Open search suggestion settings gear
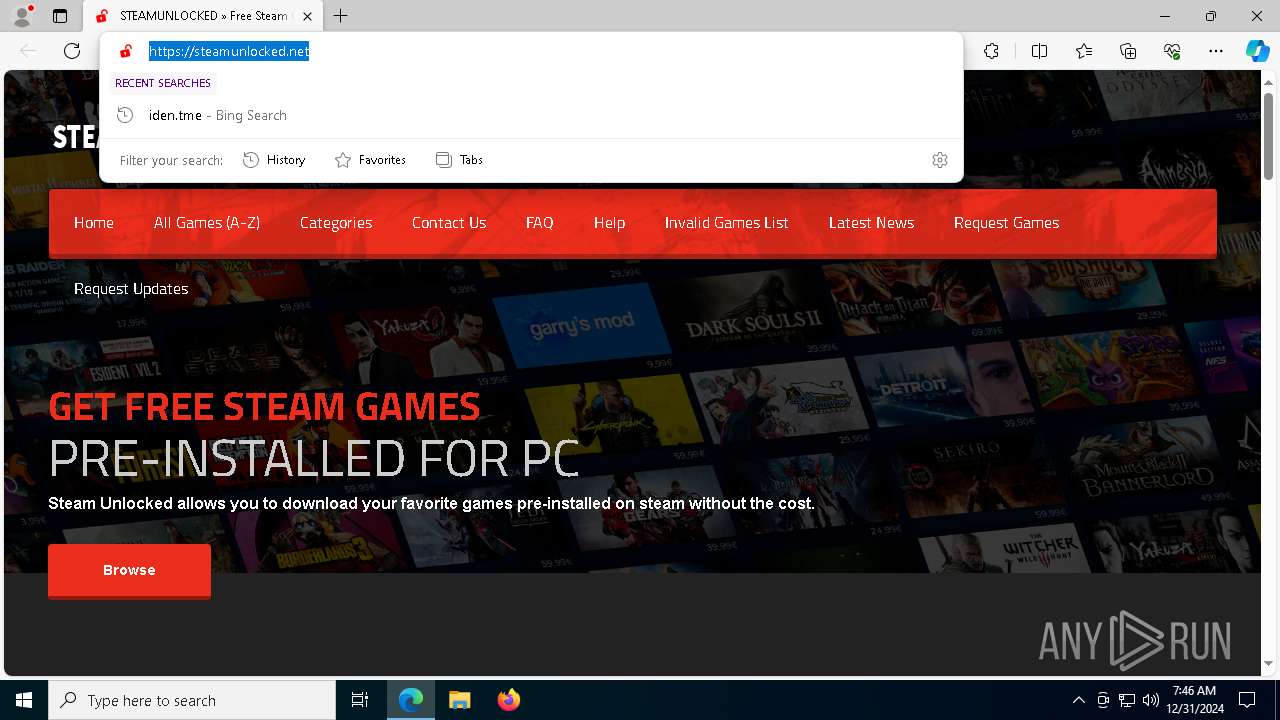 click(940, 160)
